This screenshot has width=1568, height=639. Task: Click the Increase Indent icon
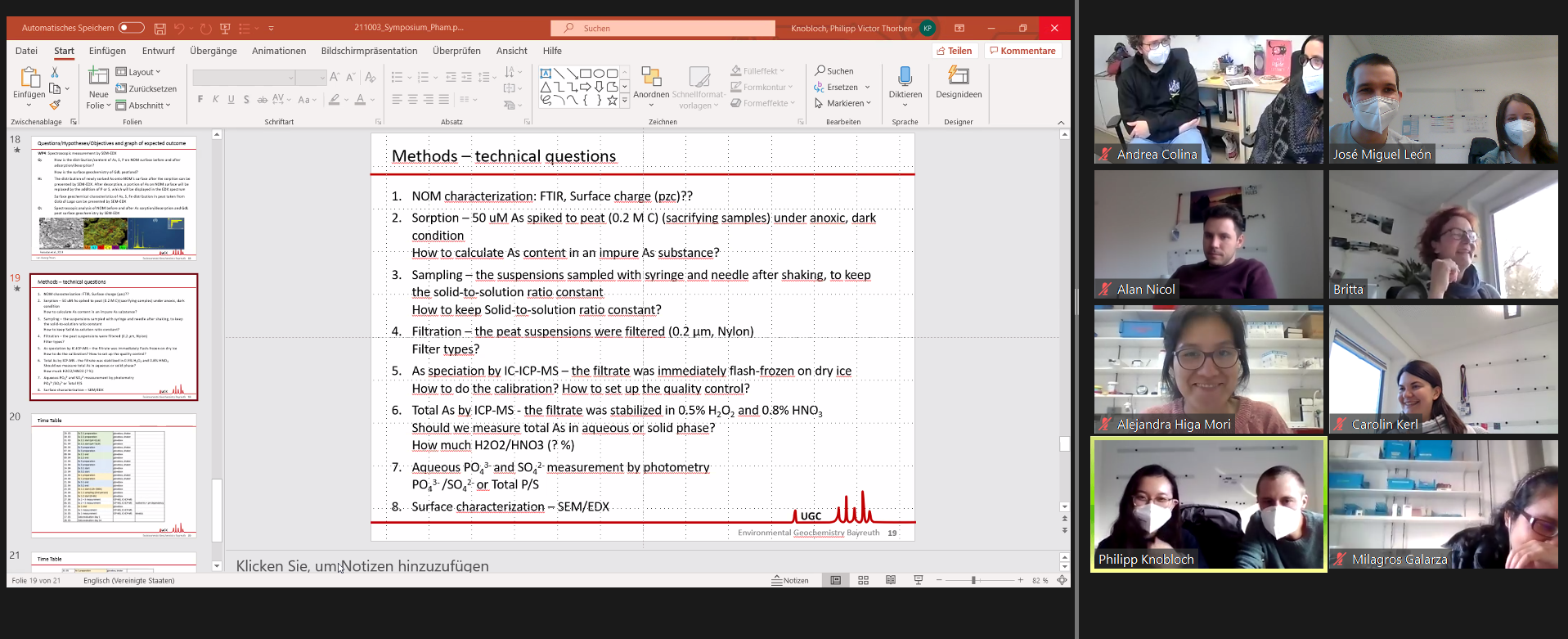[466, 77]
